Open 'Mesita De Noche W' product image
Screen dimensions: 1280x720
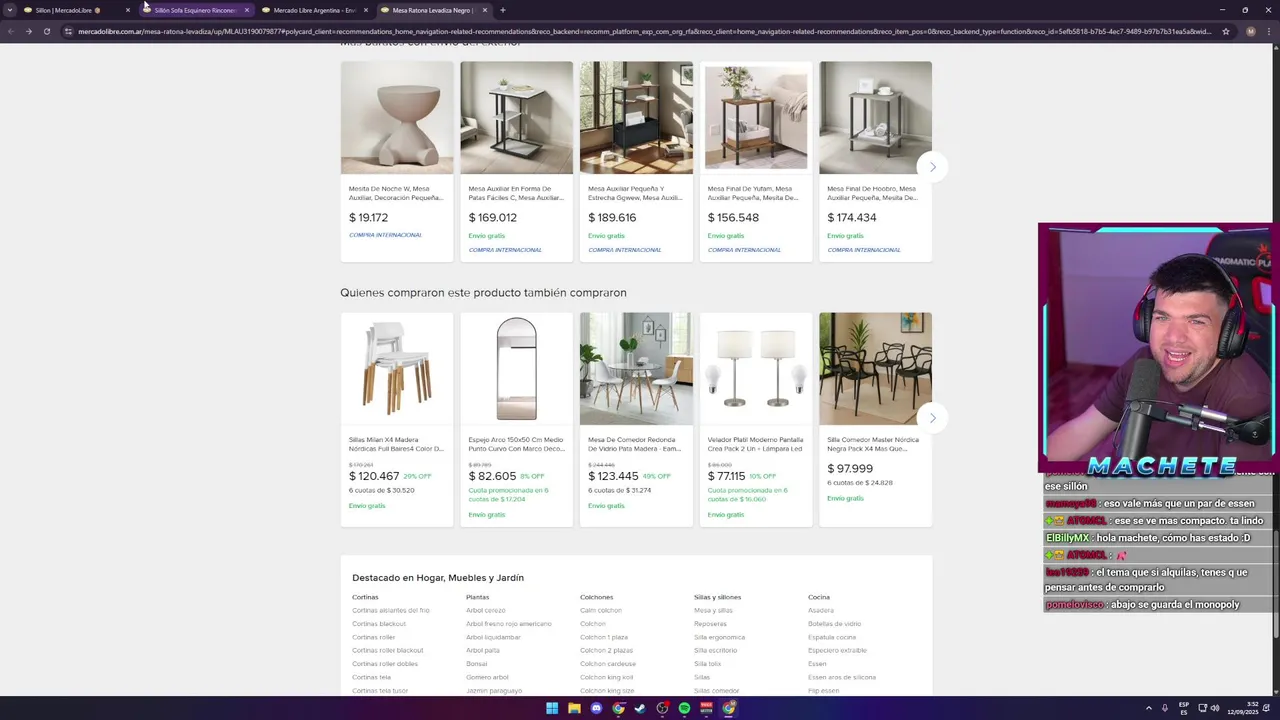coord(397,118)
